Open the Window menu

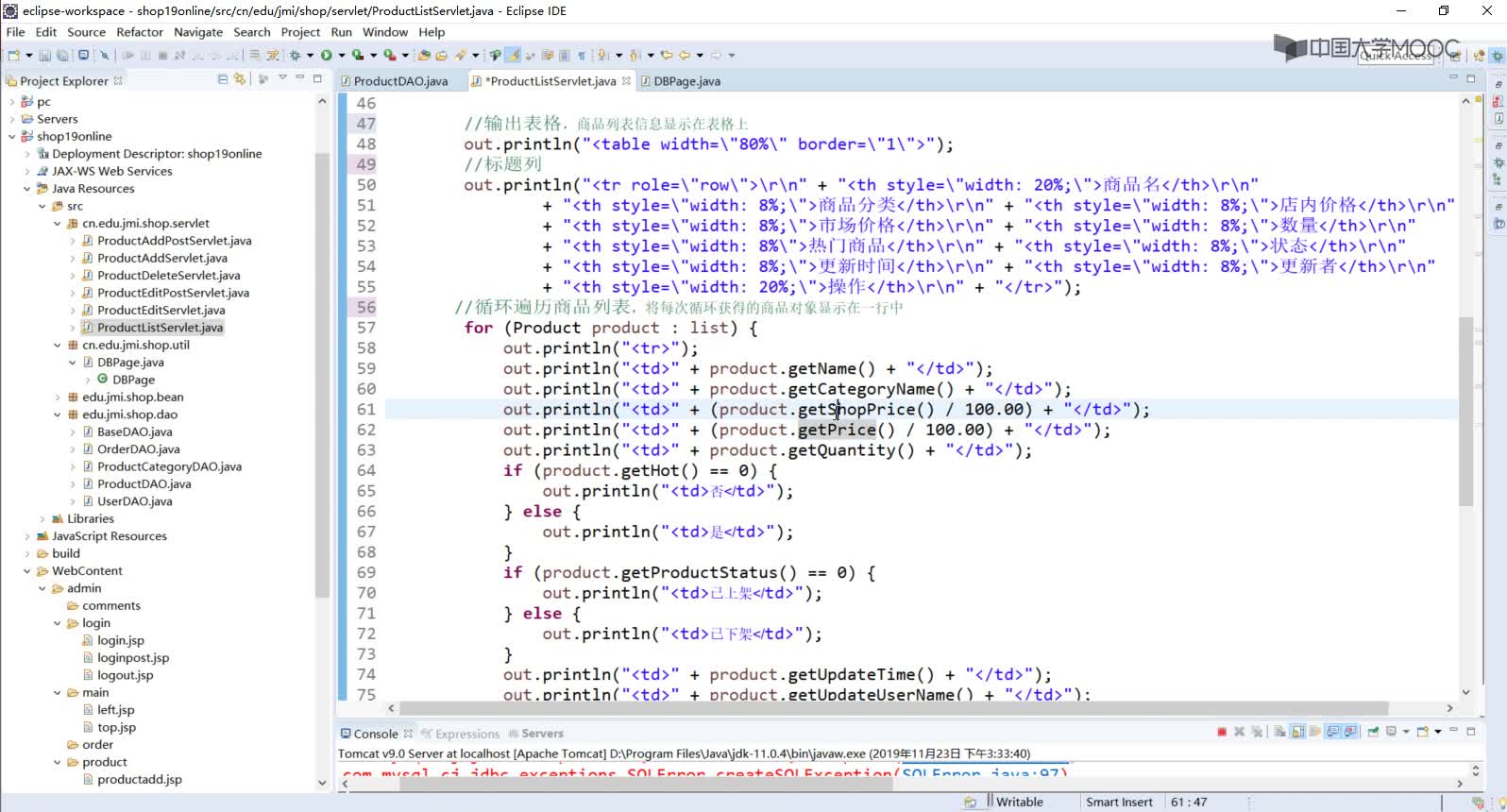click(x=385, y=32)
